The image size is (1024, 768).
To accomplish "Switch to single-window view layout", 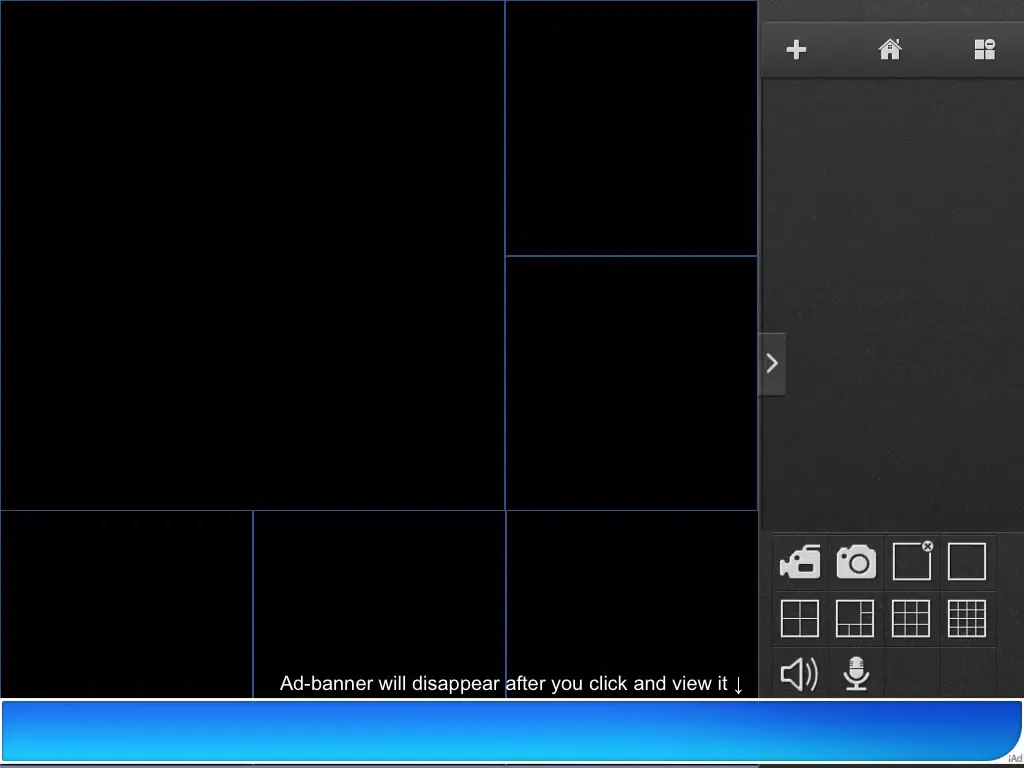I will click(967, 561).
